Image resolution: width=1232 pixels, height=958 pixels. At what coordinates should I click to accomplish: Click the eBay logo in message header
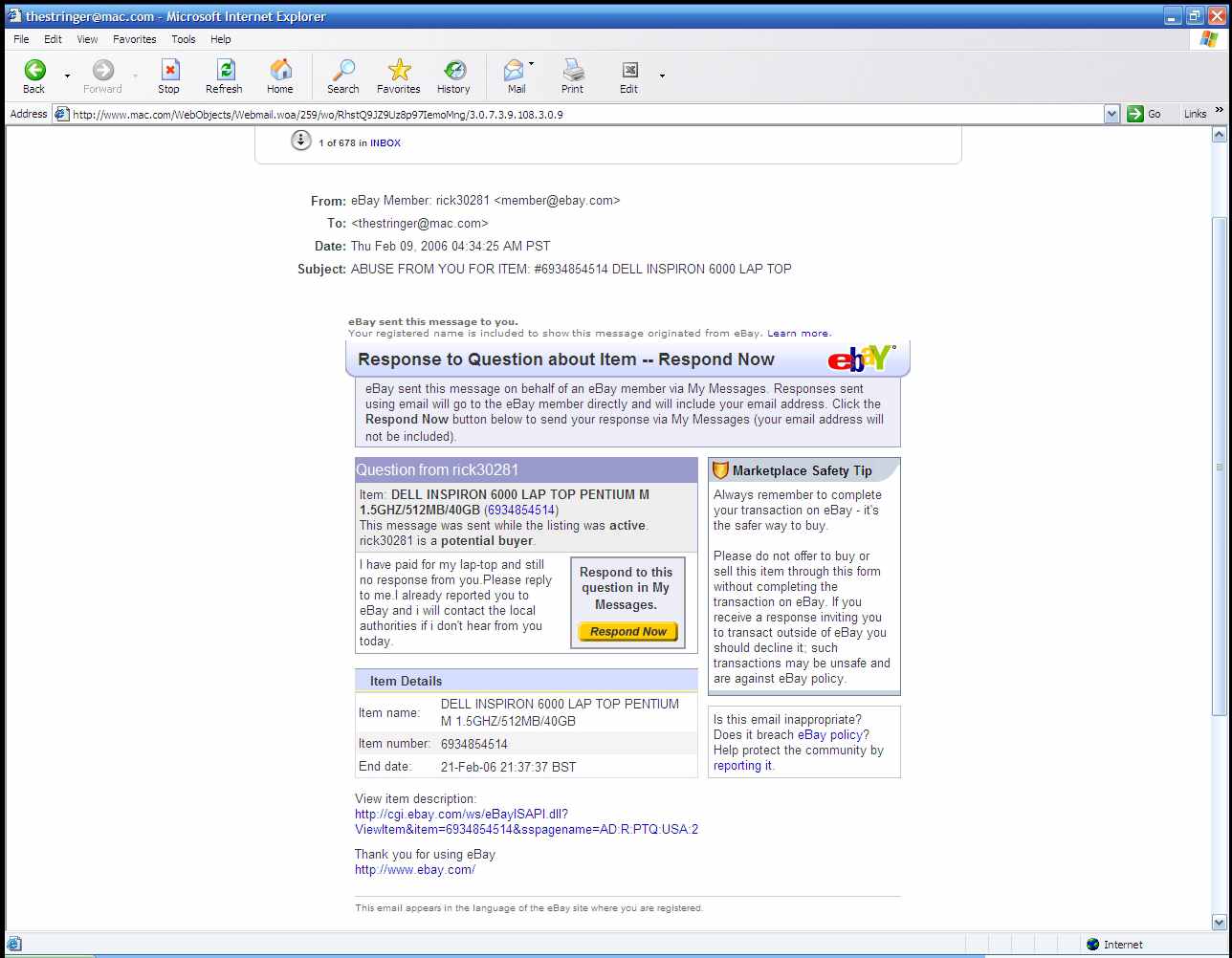click(861, 359)
